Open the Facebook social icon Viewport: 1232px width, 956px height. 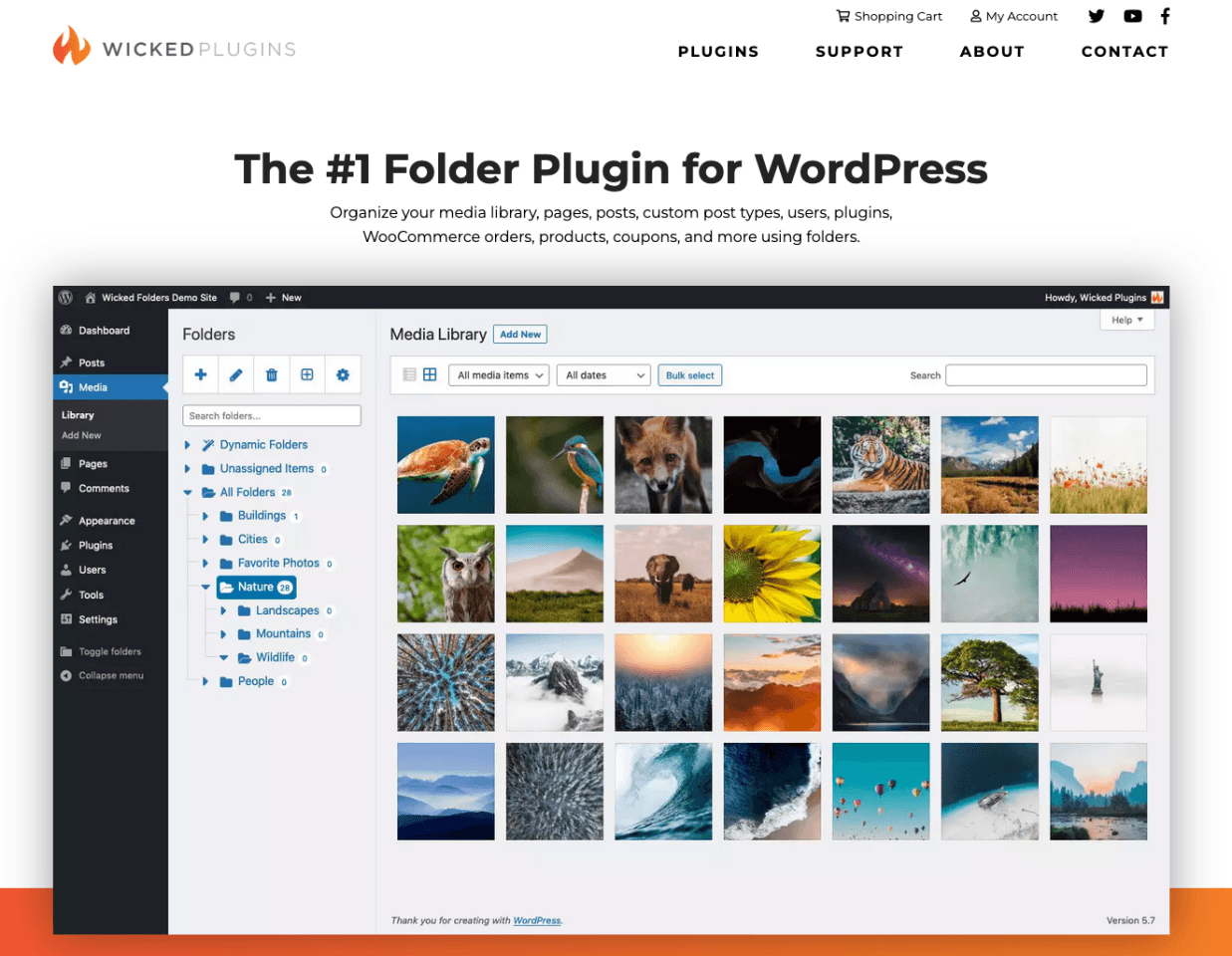1164,16
